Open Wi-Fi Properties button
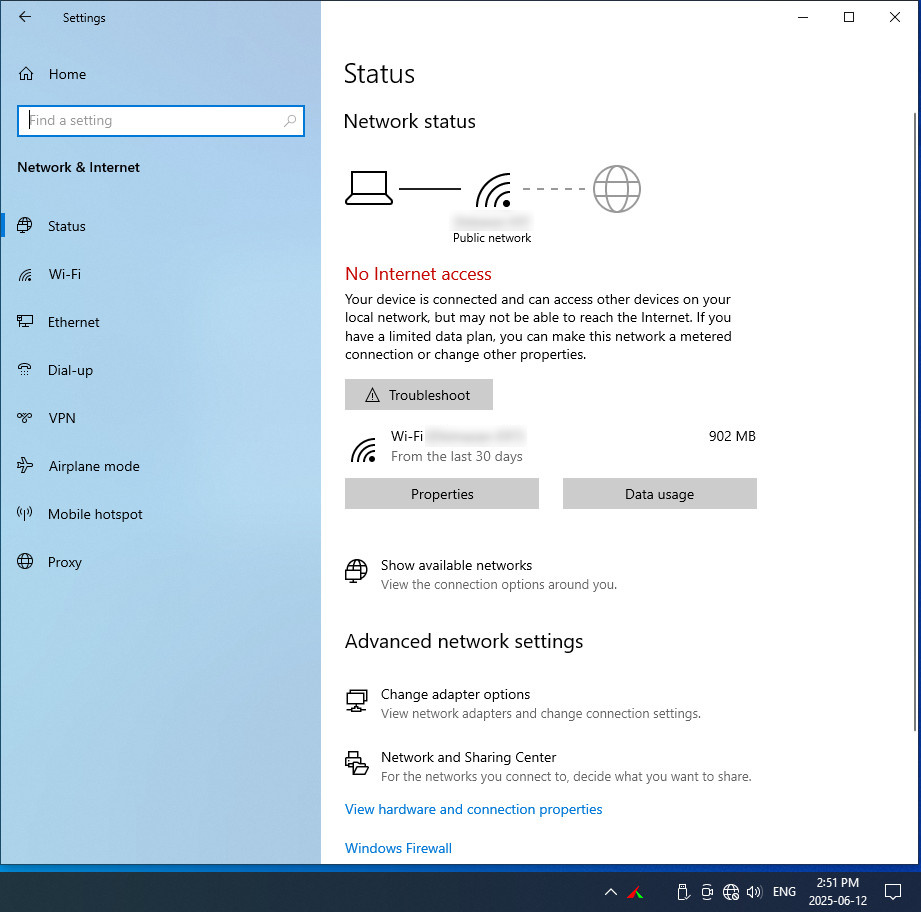Viewport: 921px width, 912px height. point(442,494)
